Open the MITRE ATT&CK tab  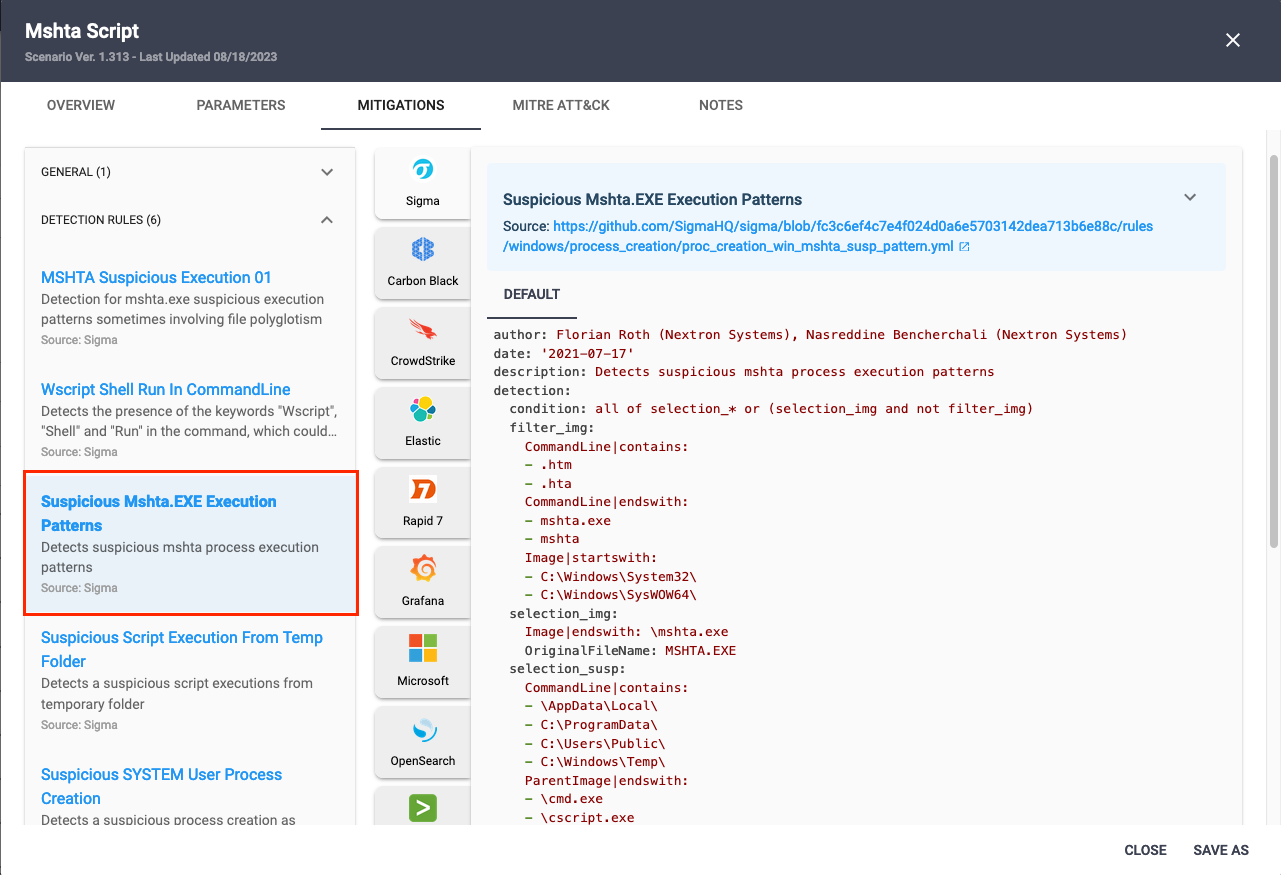[561, 105]
